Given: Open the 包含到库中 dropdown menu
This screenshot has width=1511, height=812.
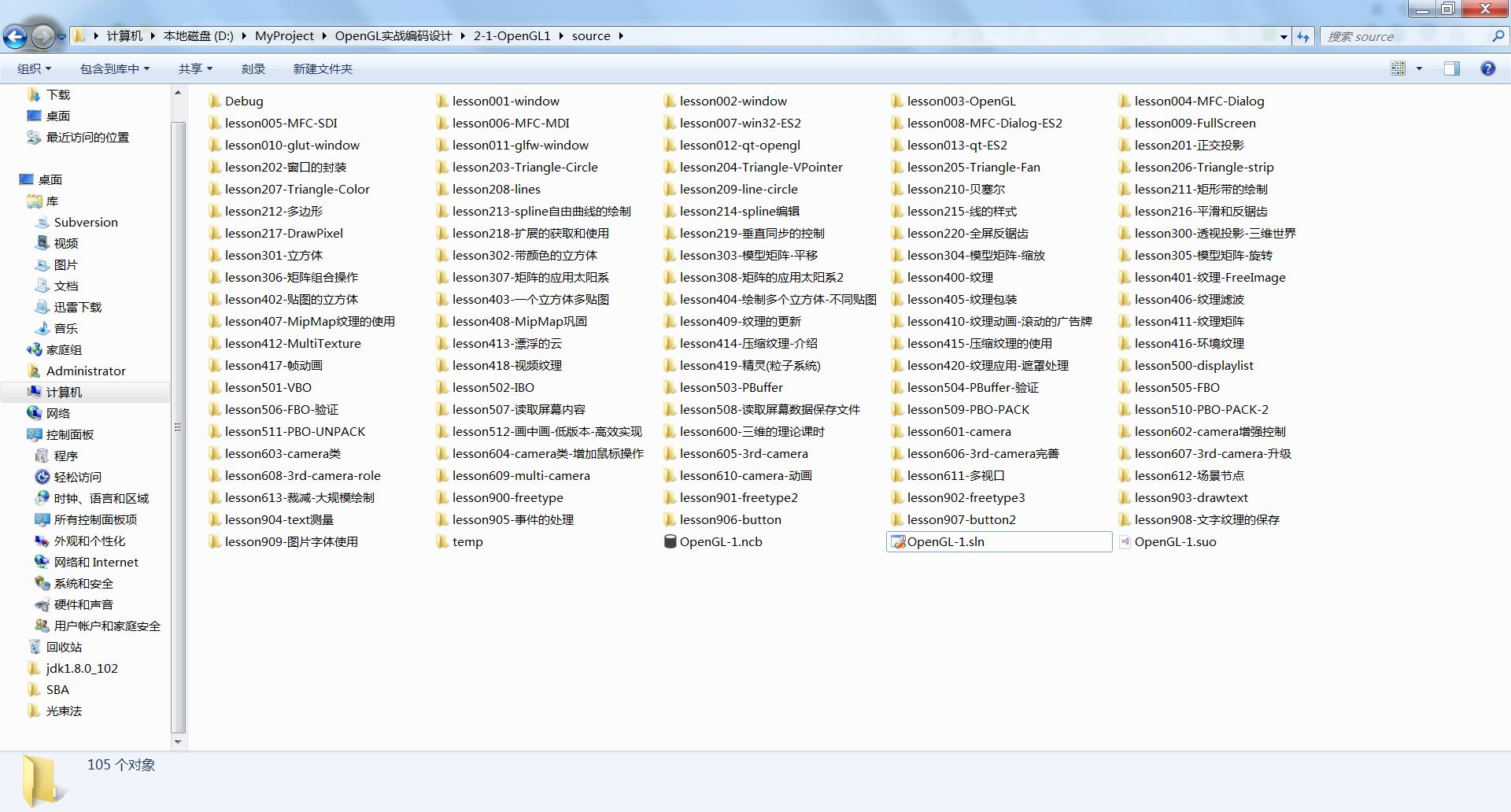Looking at the screenshot, I should coord(115,68).
